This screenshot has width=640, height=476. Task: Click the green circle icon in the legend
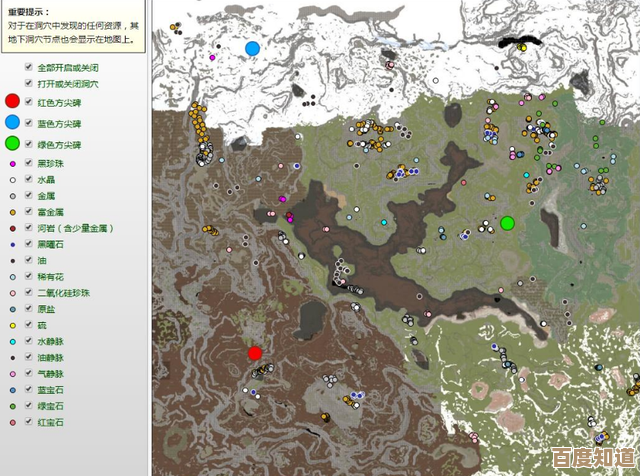click(12, 144)
